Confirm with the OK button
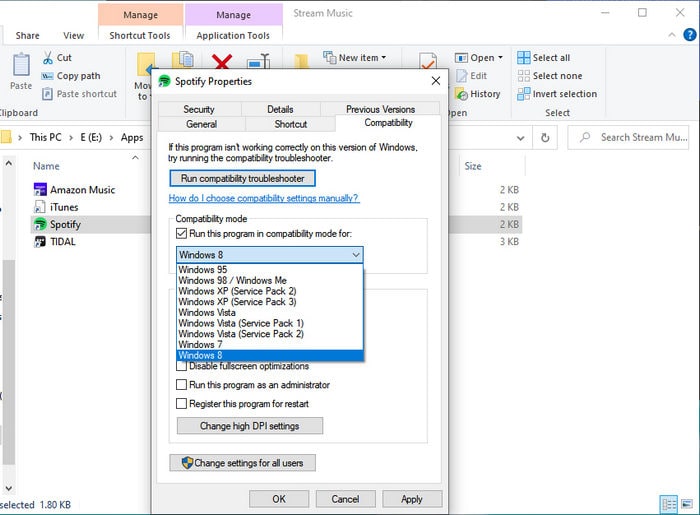This screenshot has width=700, height=515. point(279,499)
